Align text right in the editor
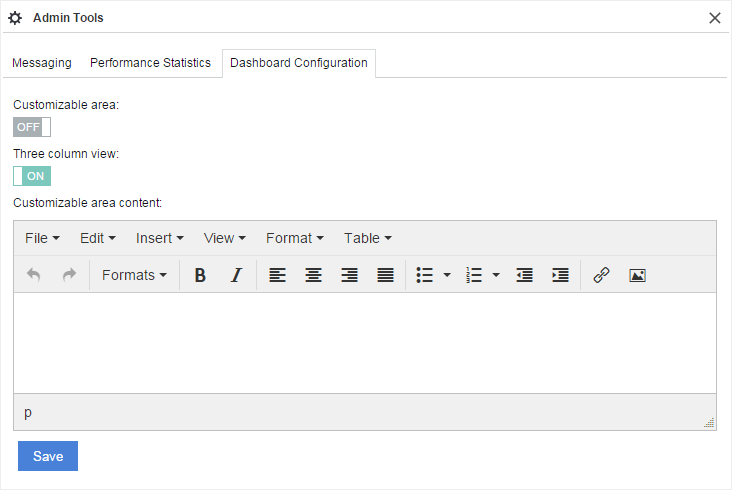 (349, 275)
